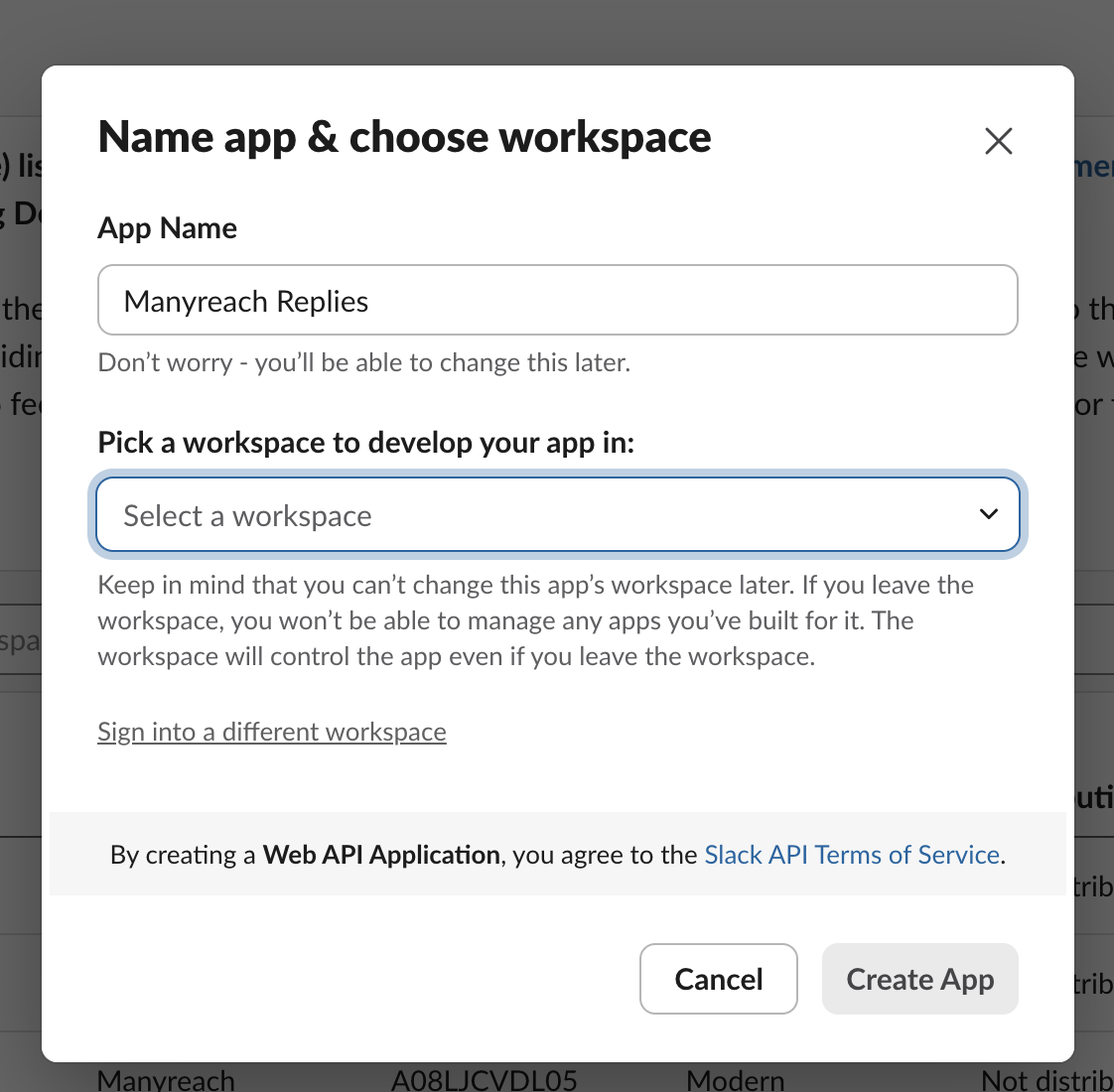Click the Modern cell in background table
Viewport: 1114px width, 1092px height.
pyautogui.click(x=736, y=1079)
